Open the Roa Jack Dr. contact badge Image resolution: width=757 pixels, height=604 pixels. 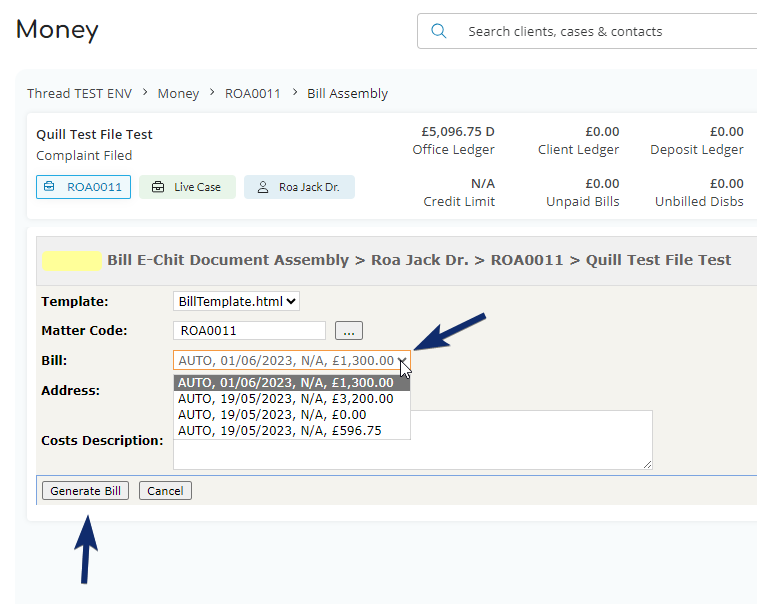tap(299, 187)
